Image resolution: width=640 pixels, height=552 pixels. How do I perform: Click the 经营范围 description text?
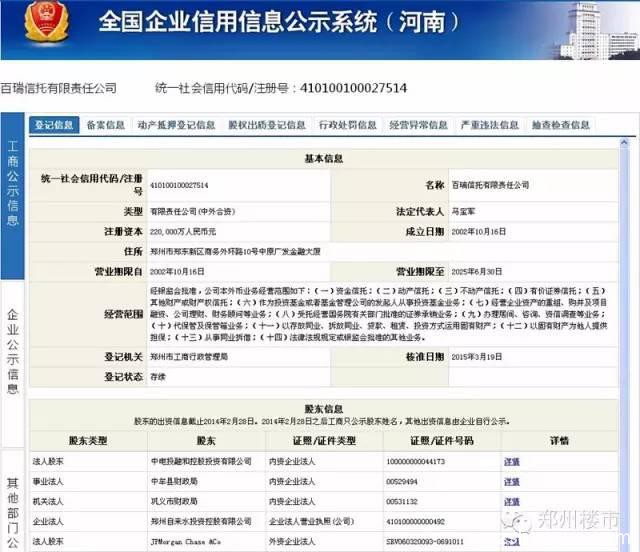click(379, 314)
